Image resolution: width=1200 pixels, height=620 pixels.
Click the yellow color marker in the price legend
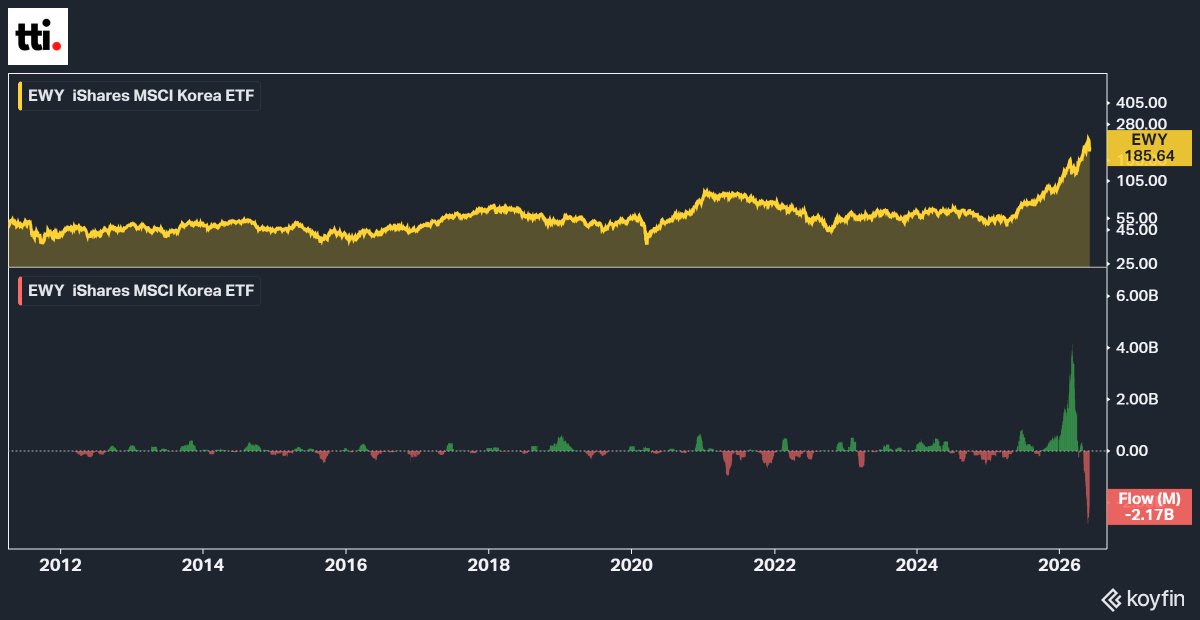tap(20, 97)
